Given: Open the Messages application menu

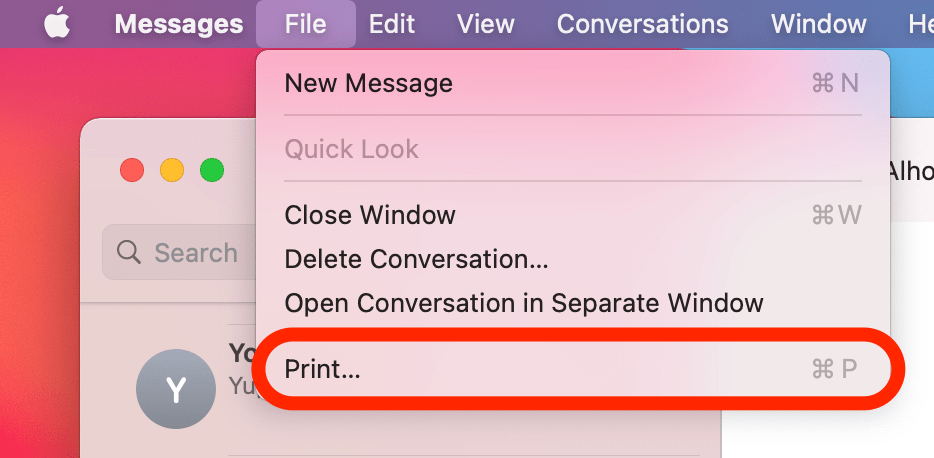Looking at the screenshot, I should (x=179, y=24).
